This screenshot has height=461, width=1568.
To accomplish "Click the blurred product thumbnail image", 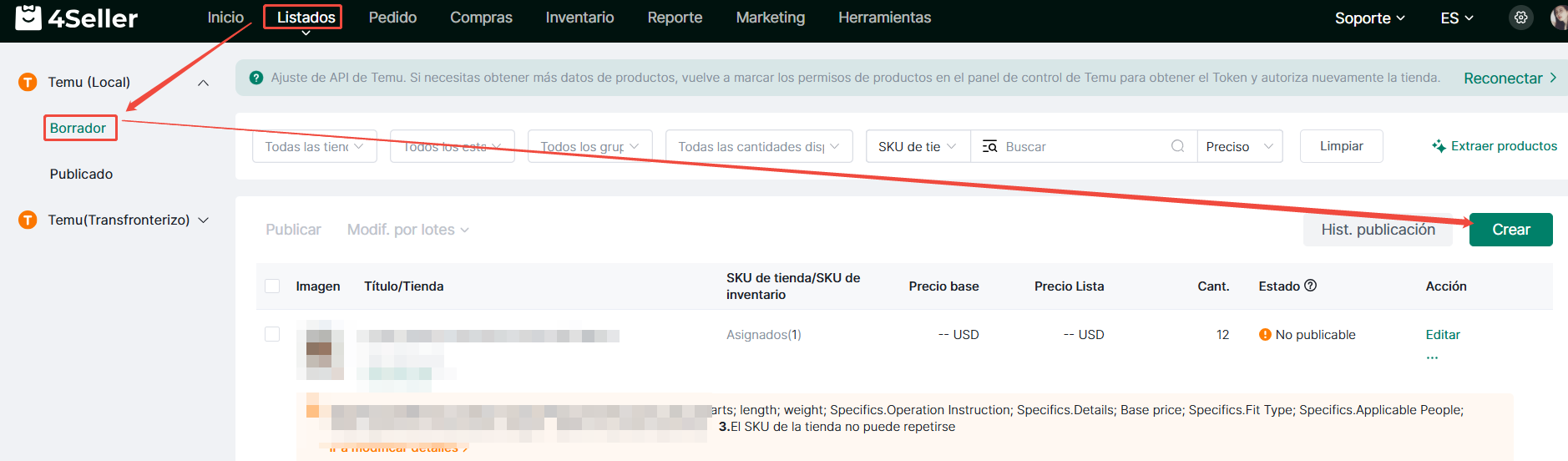I will (x=320, y=349).
